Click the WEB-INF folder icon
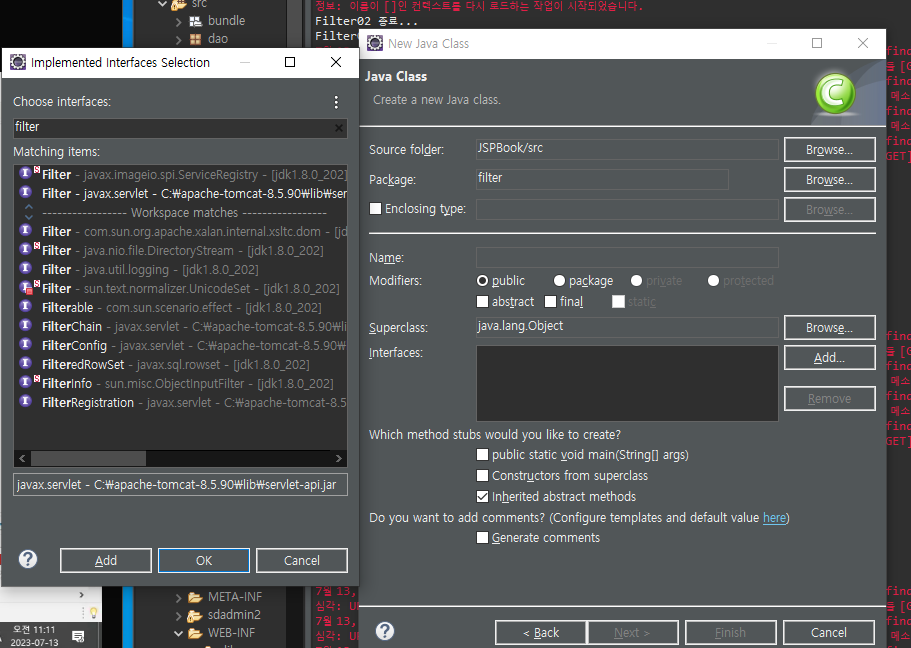The width and height of the screenshot is (911, 648). click(x=195, y=633)
